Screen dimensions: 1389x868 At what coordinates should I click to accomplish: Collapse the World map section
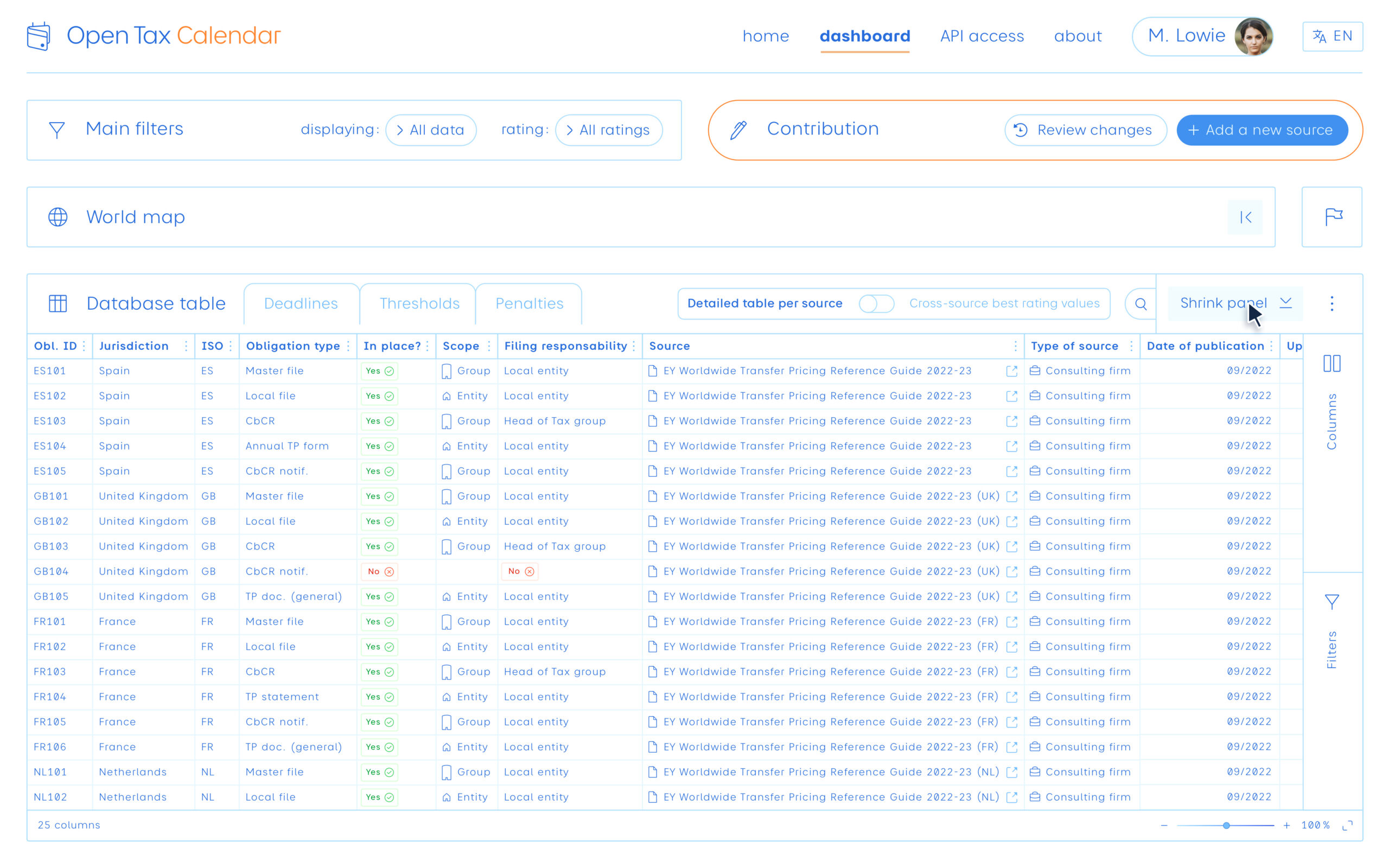[x=1245, y=217]
